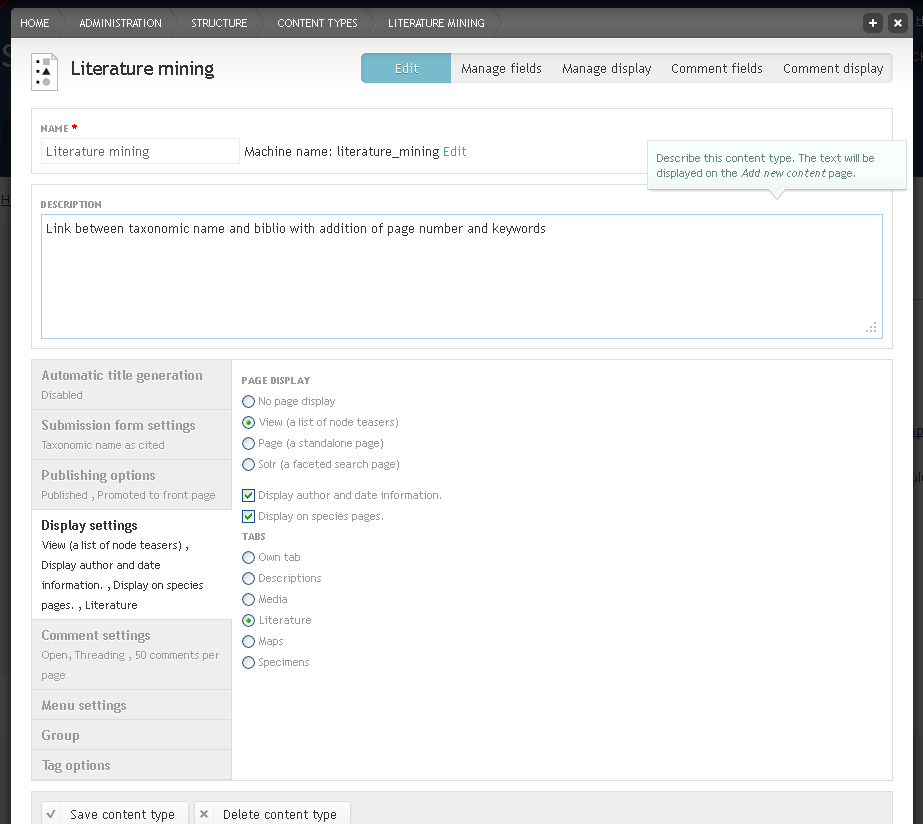Viewport: 923px width, 824px height.
Task: Open the Comment display tab
Action: pos(833,68)
